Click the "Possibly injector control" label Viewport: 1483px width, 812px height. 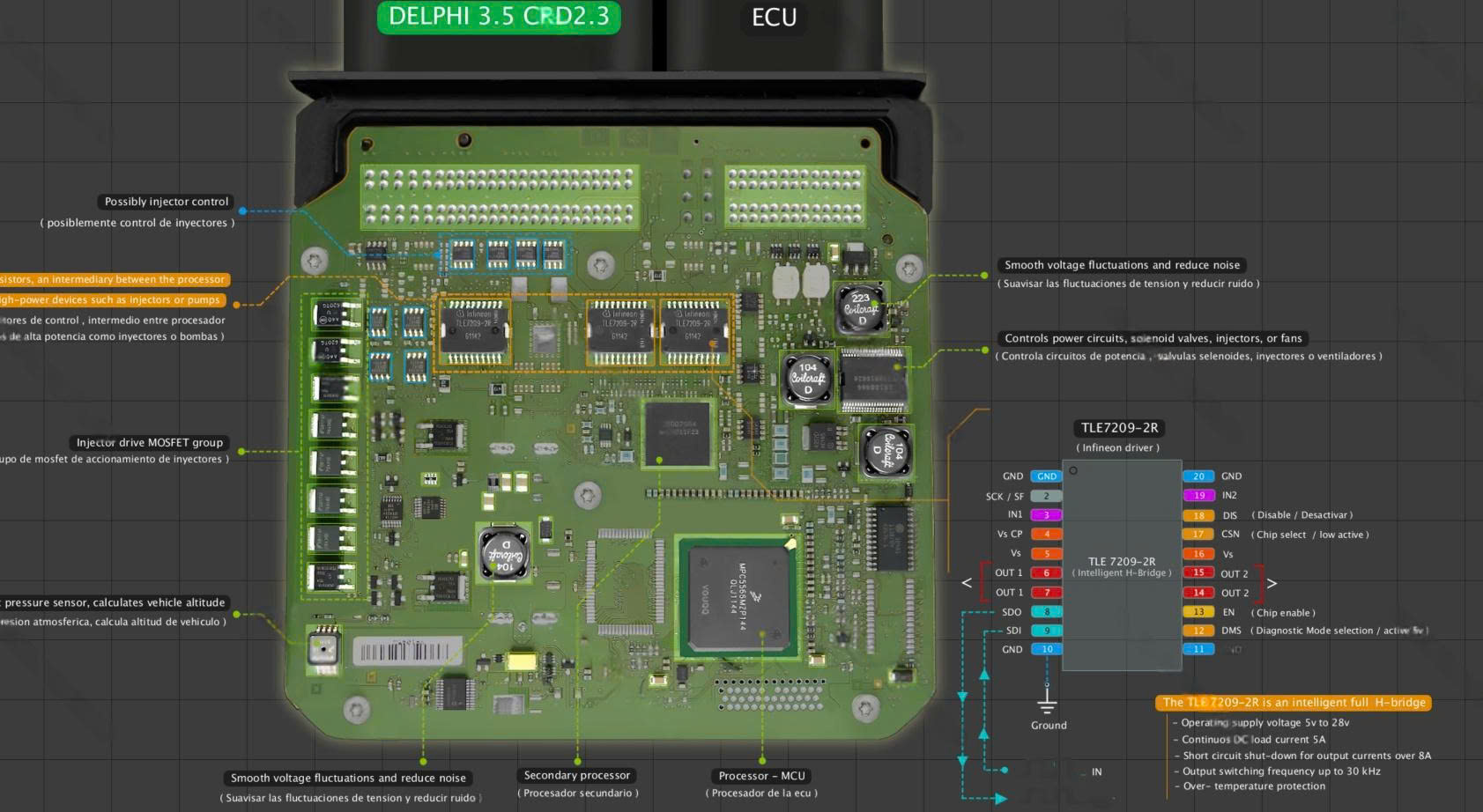[x=167, y=202]
